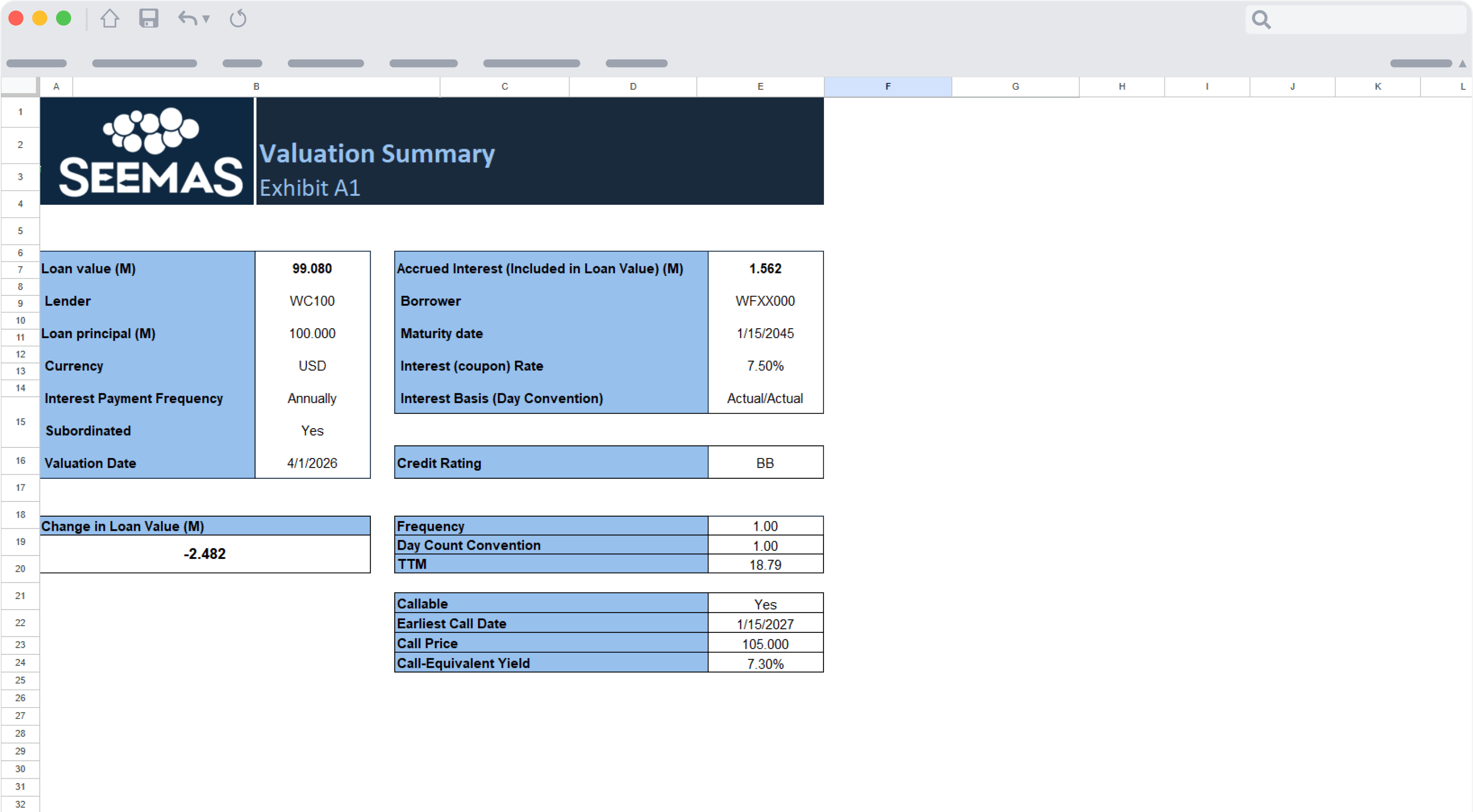This screenshot has height=812, width=1473.
Task: Click the SEEMAS logo image
Action: (x=147, y=151)
